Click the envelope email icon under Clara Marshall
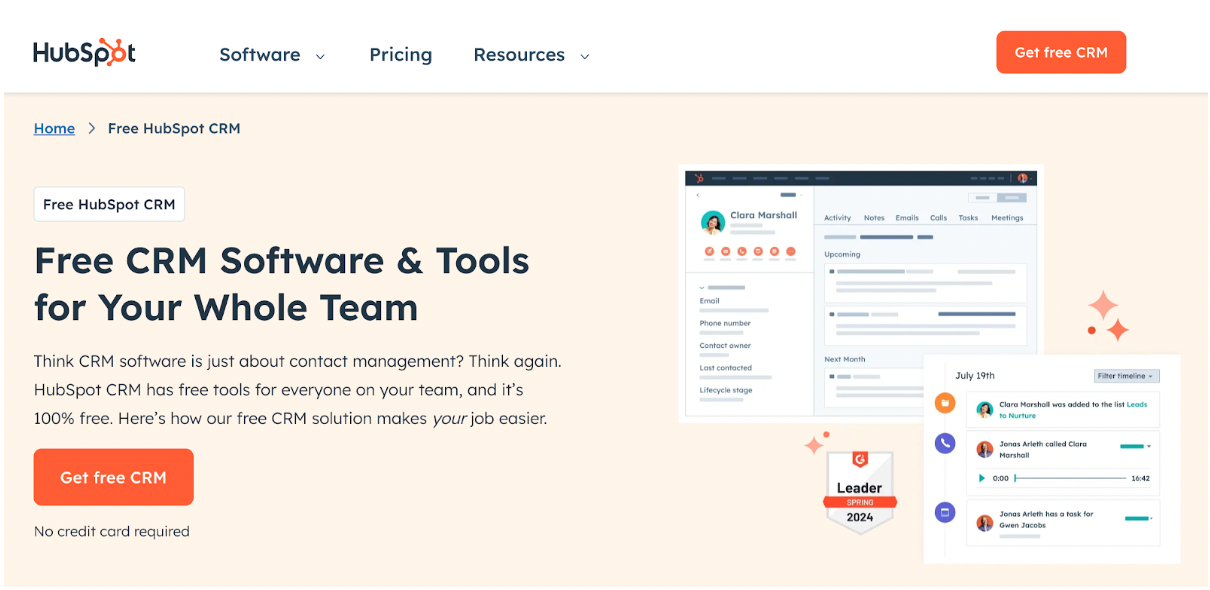This screenshot has width=1210, height=590. (x=726, y=251)
